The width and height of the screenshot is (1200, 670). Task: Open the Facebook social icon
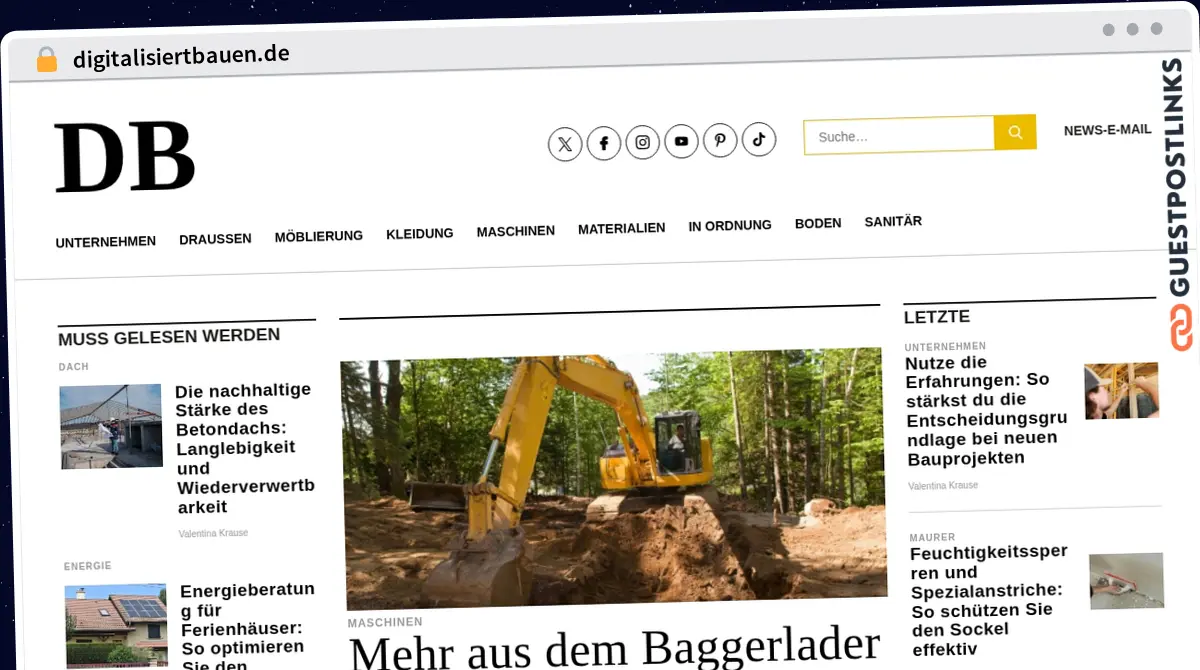tap(604, 144)
